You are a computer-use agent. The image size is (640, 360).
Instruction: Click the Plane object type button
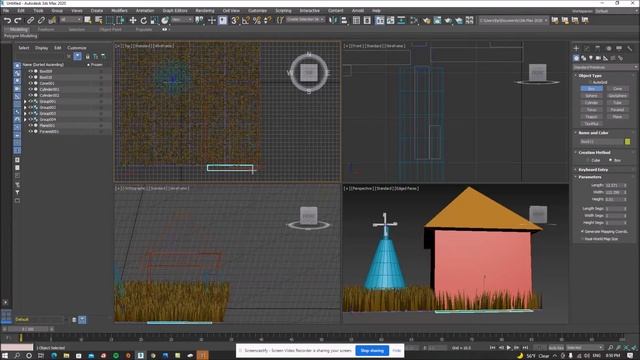click(x=617, y=117)
